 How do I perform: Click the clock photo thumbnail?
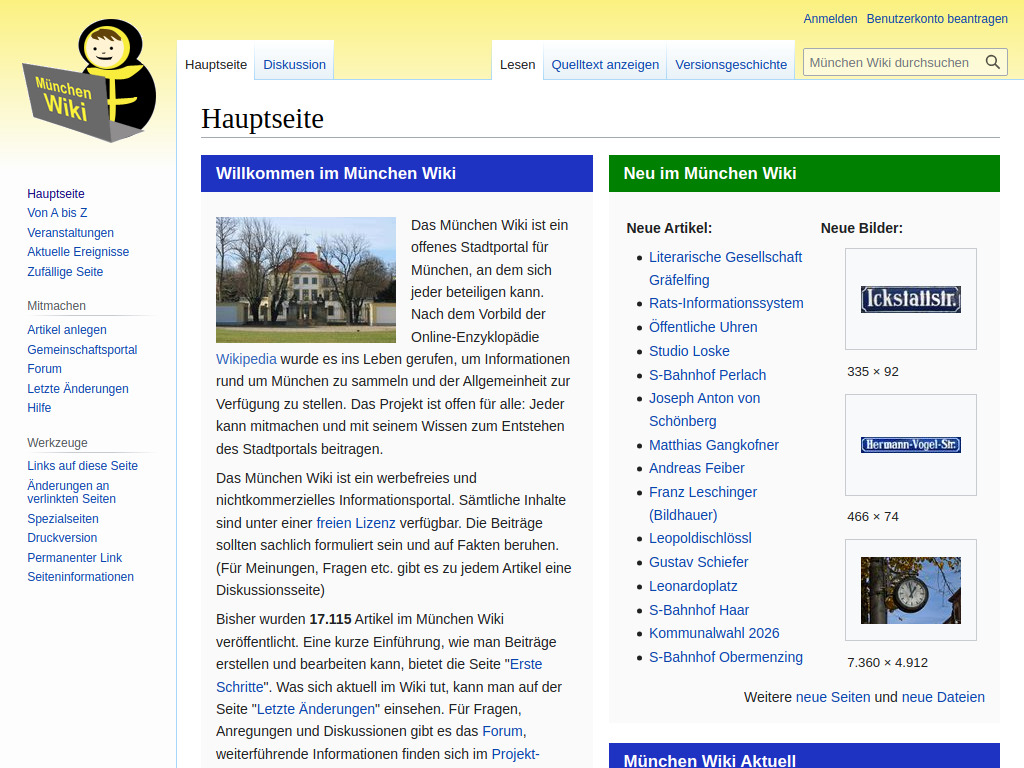pyautogui.click(x=910, y=590)
